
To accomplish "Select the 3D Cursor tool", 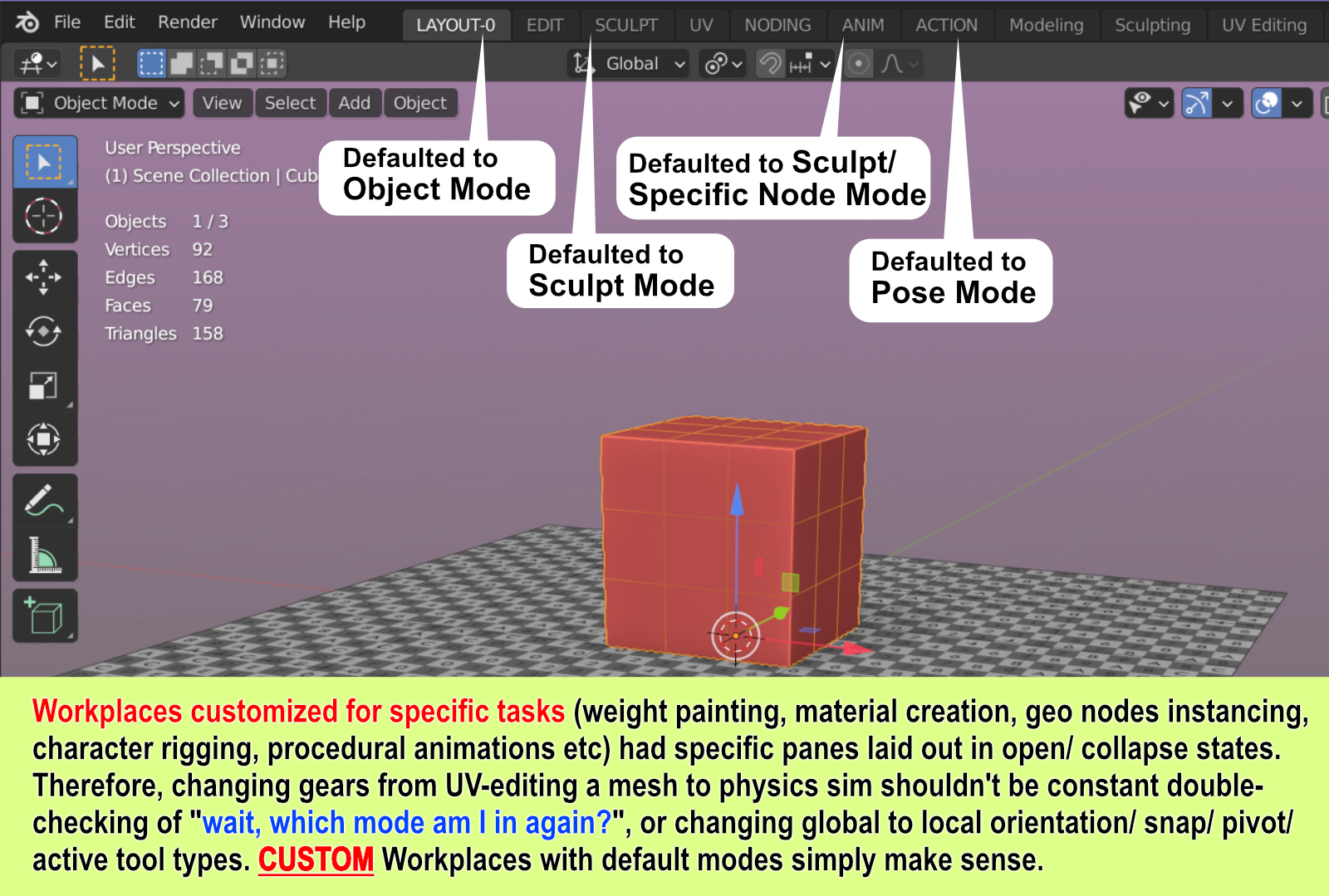I will point(45,217).
